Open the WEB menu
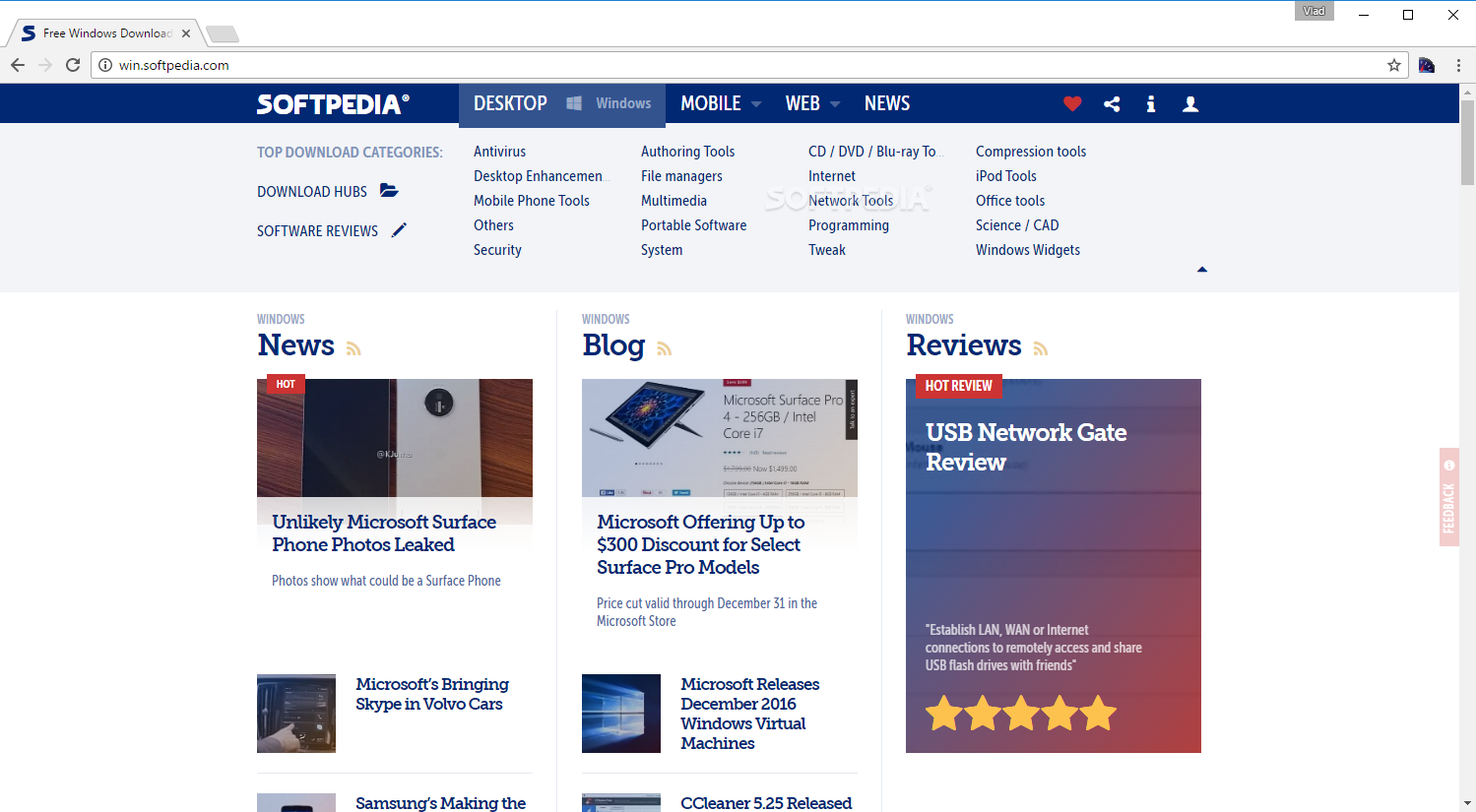The width and height of the screenshot is (1476, 812). coord(802,103)
